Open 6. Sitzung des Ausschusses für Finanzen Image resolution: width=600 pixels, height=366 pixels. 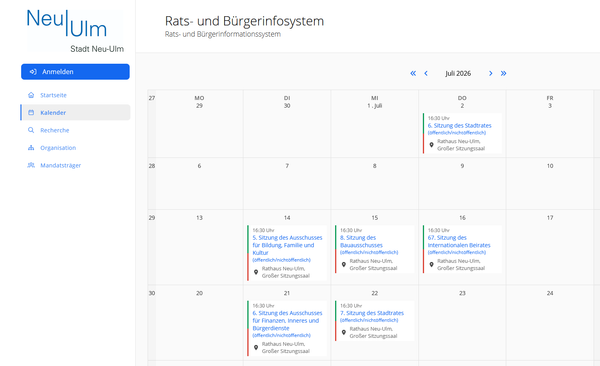(287, 320)
